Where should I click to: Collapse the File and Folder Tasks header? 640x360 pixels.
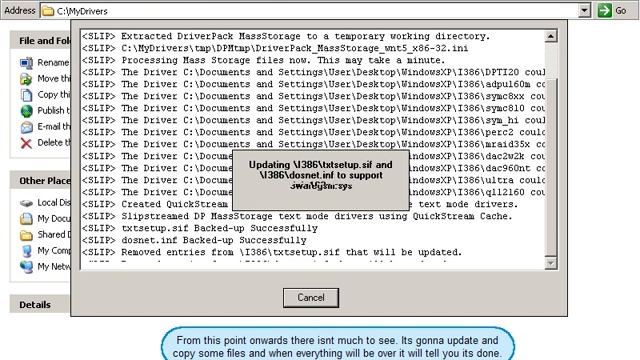click(40, 41)
